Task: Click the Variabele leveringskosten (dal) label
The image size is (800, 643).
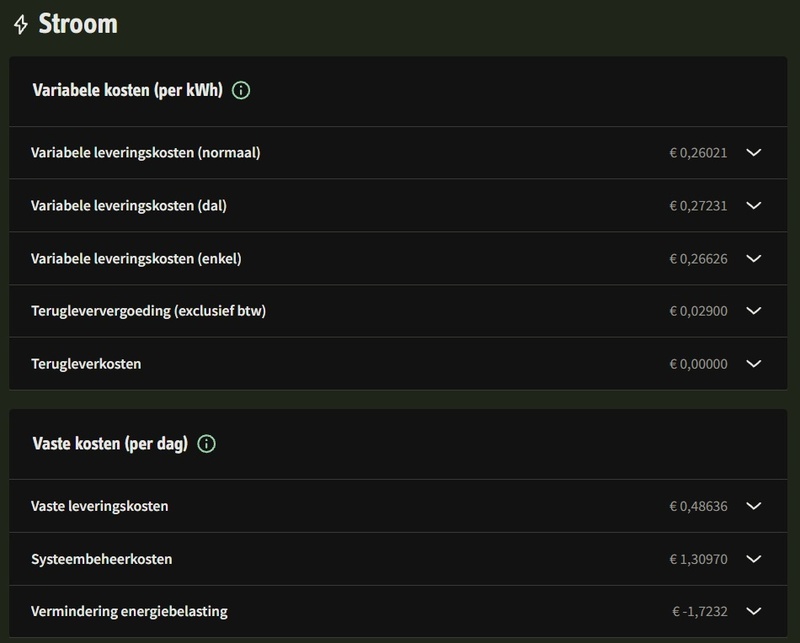Action: point(129,206)
